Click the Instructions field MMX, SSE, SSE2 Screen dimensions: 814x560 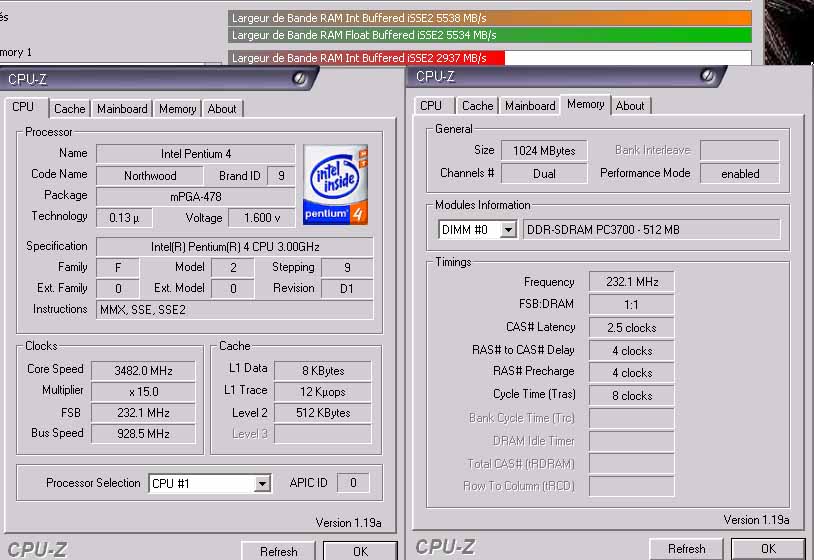pos(235,310)
